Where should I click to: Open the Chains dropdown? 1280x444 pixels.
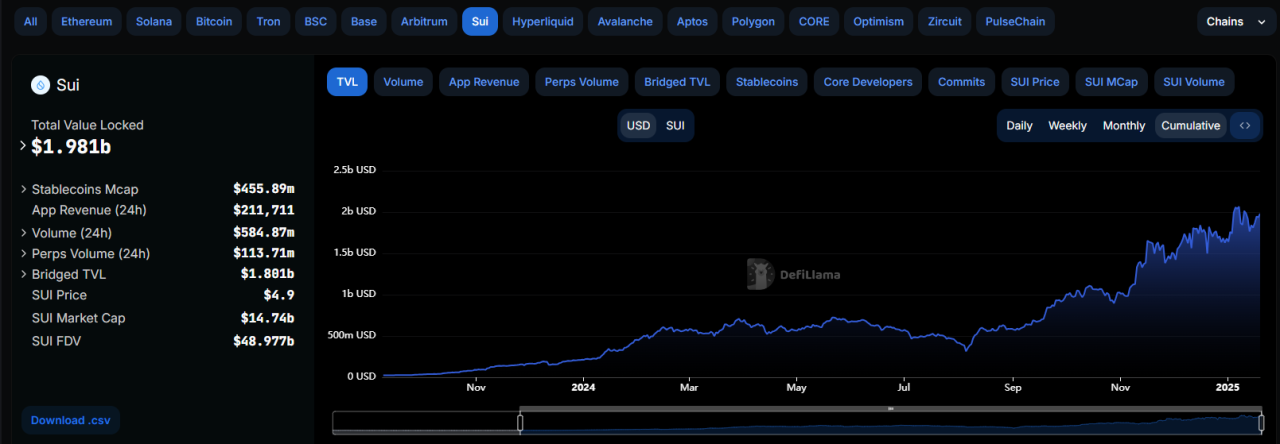tap(1236, 21)
